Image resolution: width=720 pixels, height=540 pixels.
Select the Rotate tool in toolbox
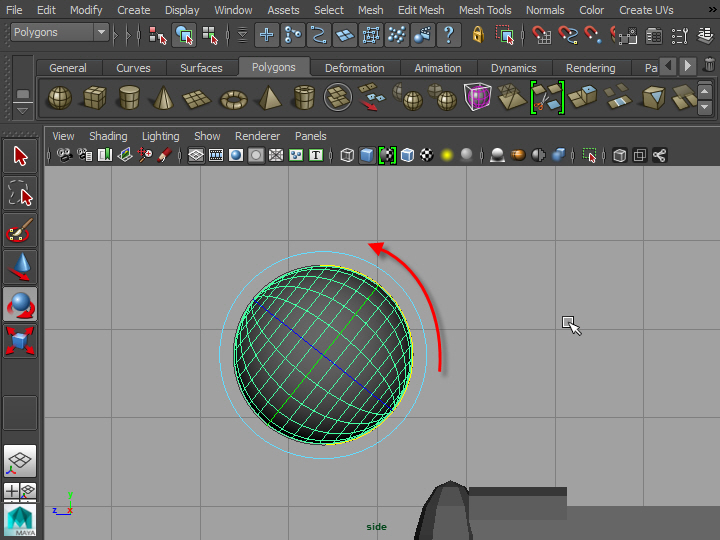(20, 304)
